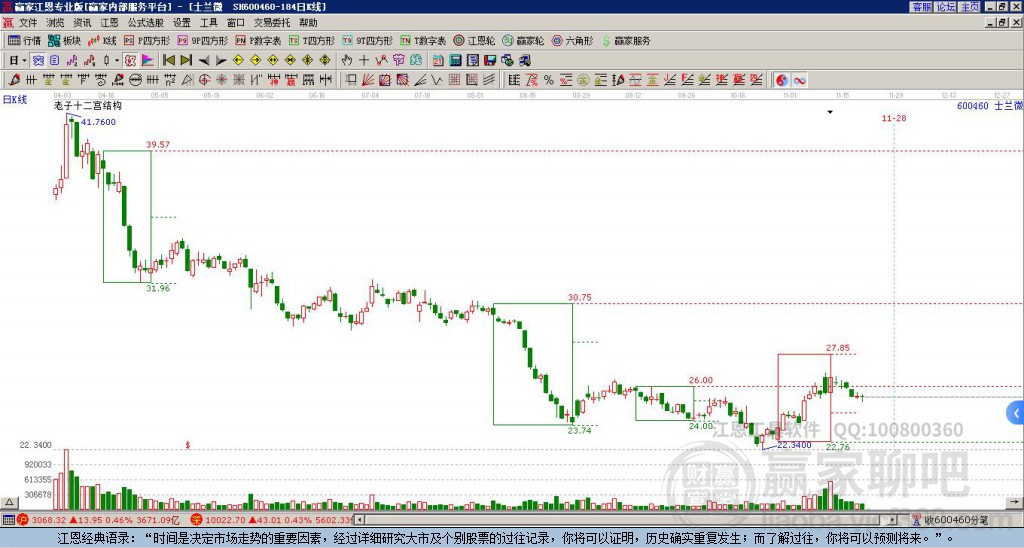This screenshot has width=1024, height=548.
Task: Click the up-arrow button beside volume panel
Action: (8, 502)
